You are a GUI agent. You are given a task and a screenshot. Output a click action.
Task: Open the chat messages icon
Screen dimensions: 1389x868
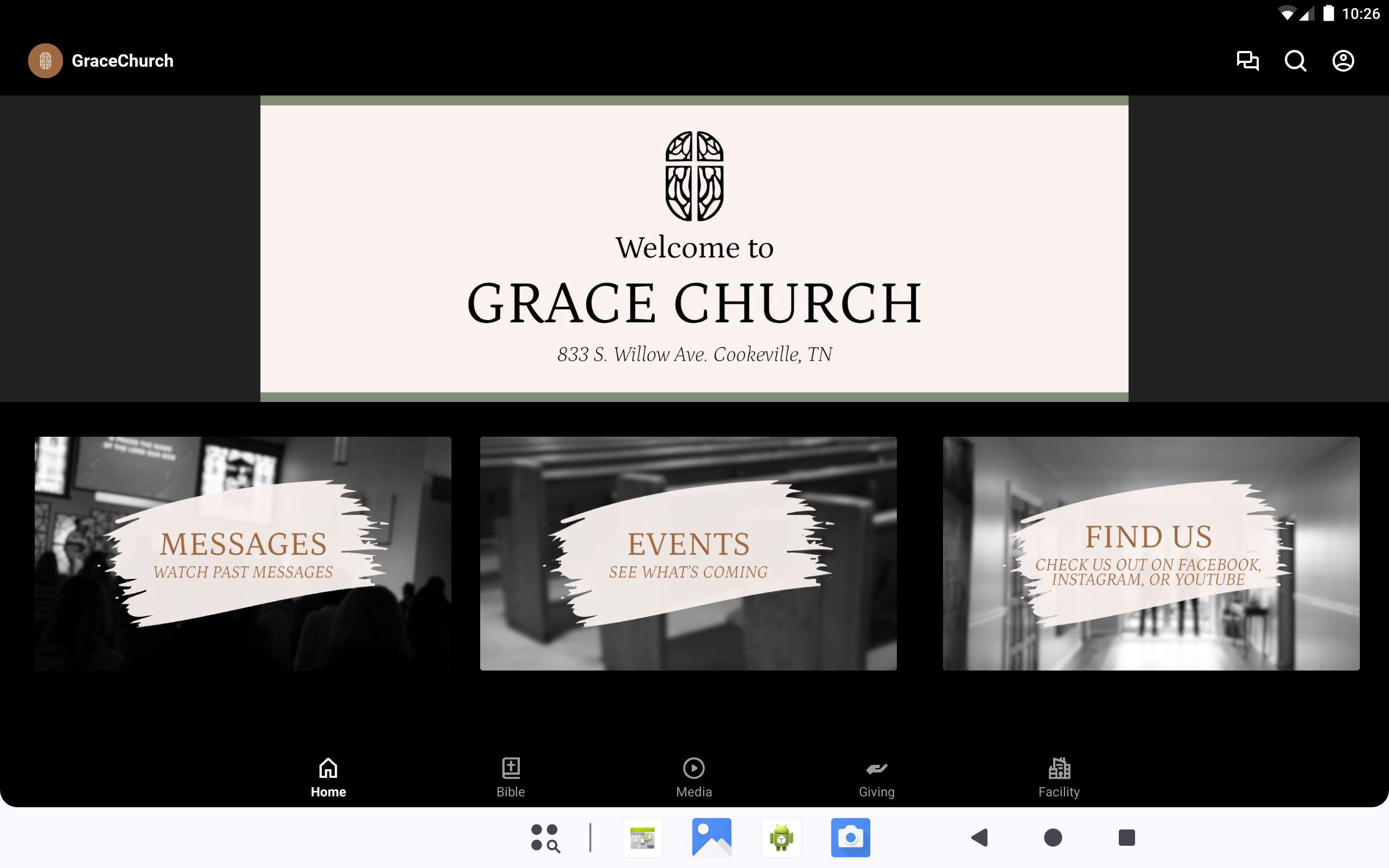[1247, 61]
